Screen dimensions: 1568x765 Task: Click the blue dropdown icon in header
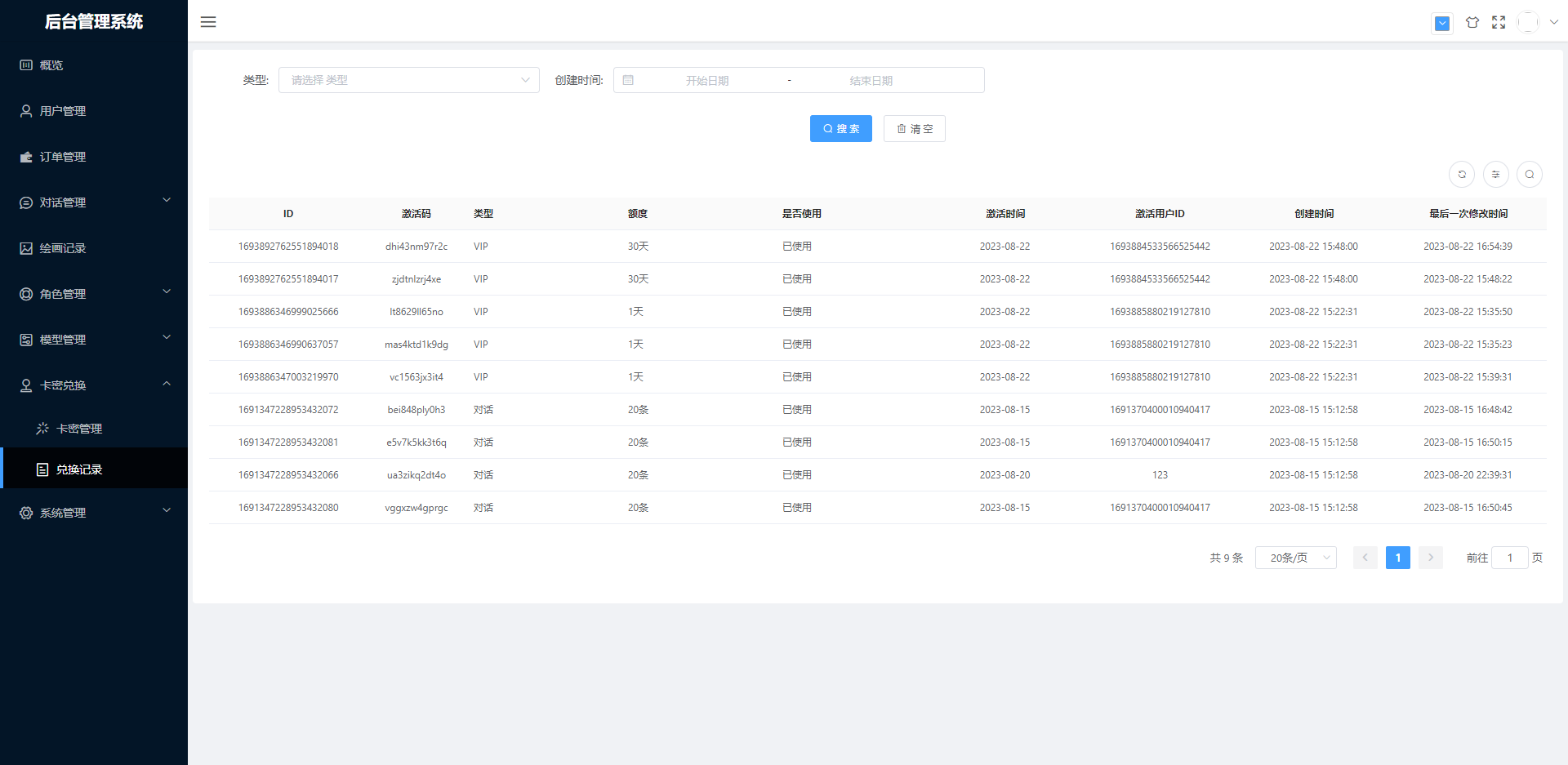tap(1442, 24)
